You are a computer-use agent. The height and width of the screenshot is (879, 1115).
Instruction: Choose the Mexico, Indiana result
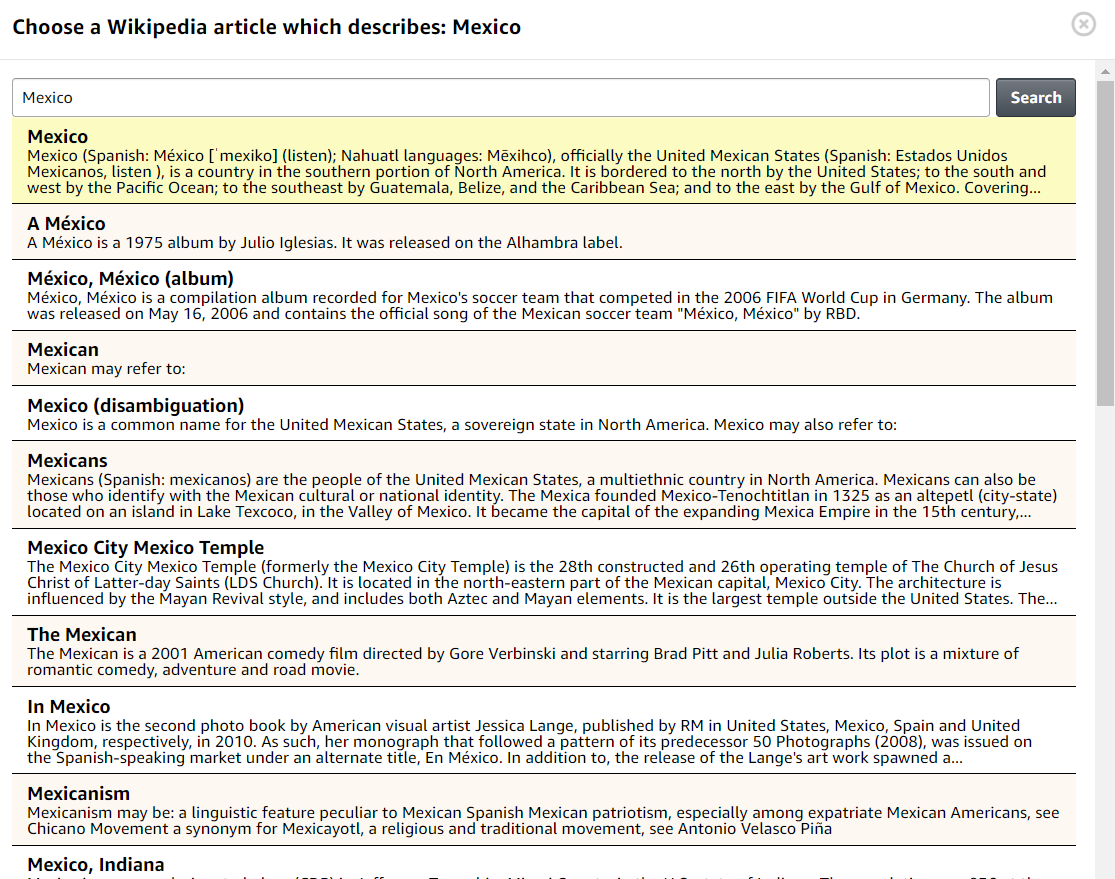(95, 865)
